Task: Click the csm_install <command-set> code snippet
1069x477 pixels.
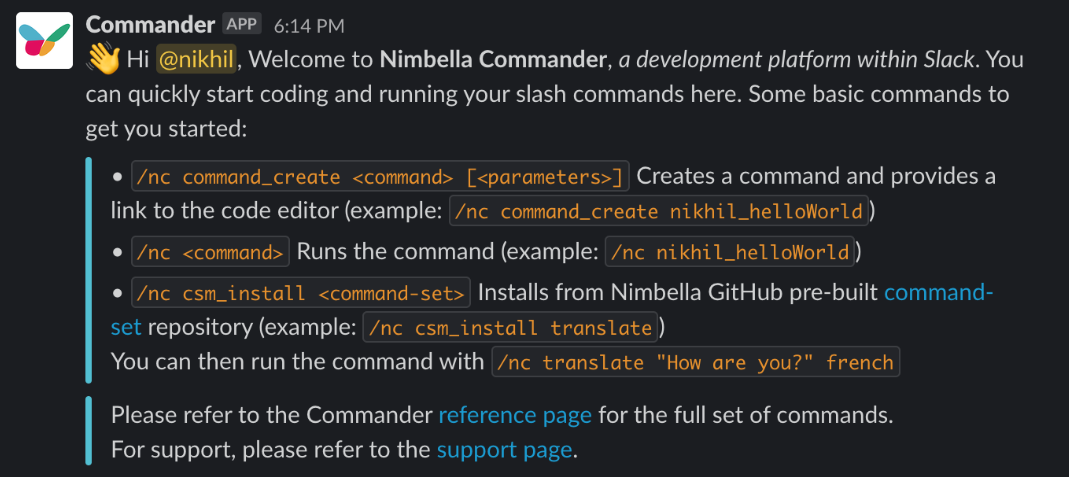Action: click(x=300, y=293)
